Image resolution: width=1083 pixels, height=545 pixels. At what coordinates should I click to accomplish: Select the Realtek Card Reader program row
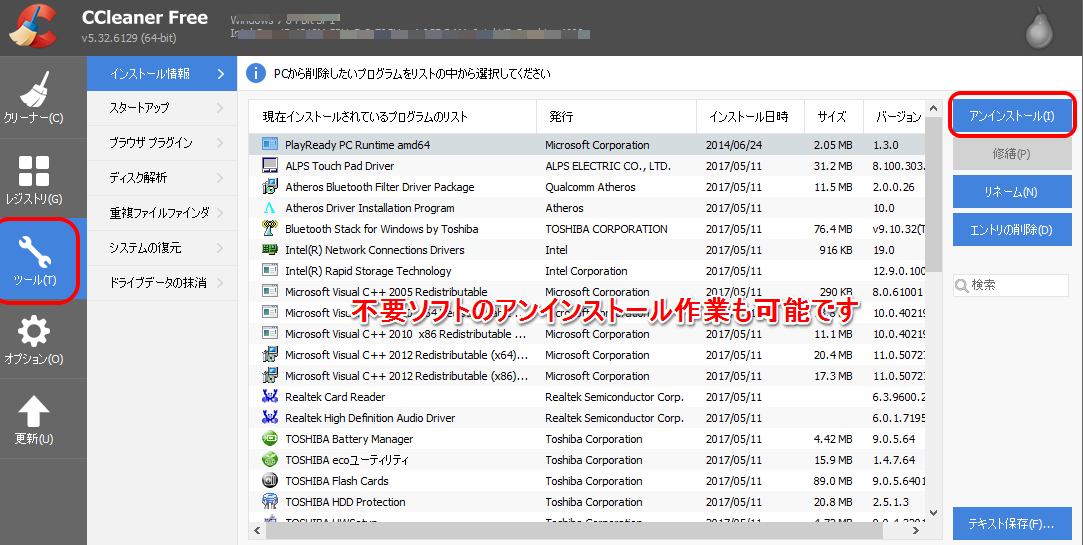(x=334, y=397)
